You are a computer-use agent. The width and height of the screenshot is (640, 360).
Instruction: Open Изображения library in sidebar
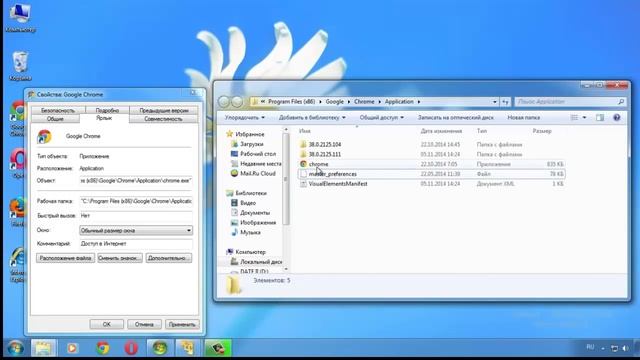point(258,222)
